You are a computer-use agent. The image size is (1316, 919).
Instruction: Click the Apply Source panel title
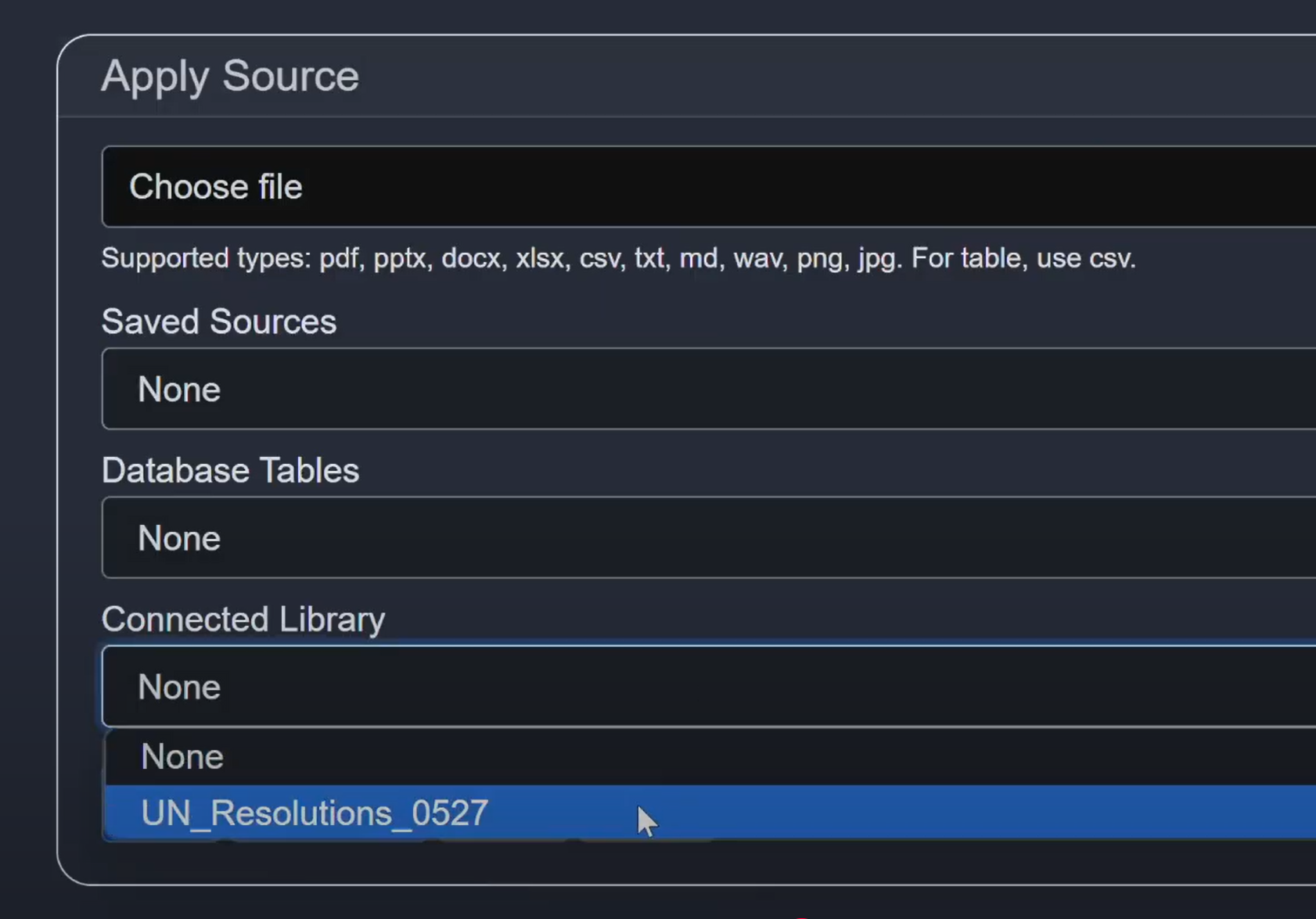(230, 76)
